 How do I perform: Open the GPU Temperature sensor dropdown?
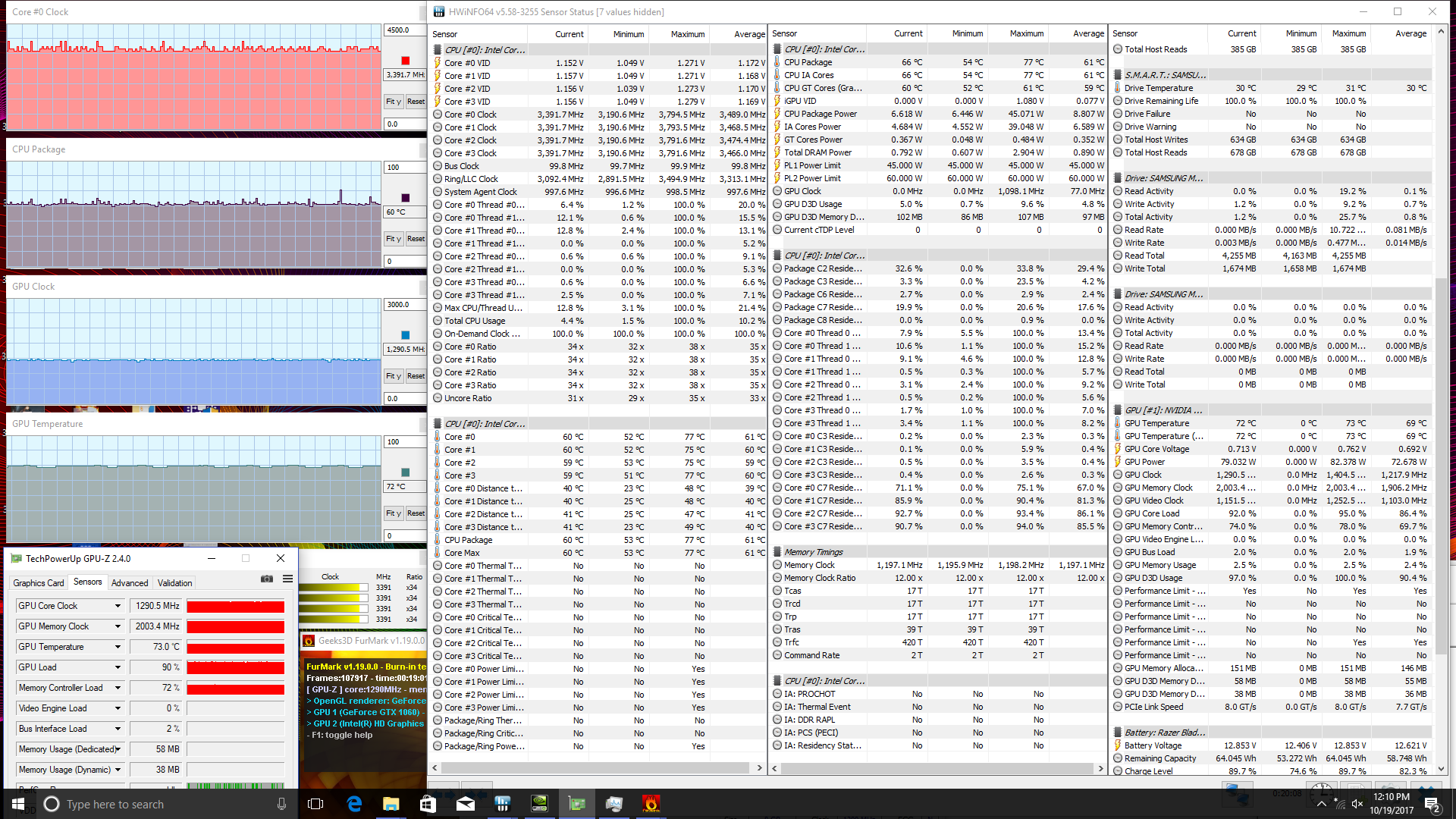(x=118, y=647)
